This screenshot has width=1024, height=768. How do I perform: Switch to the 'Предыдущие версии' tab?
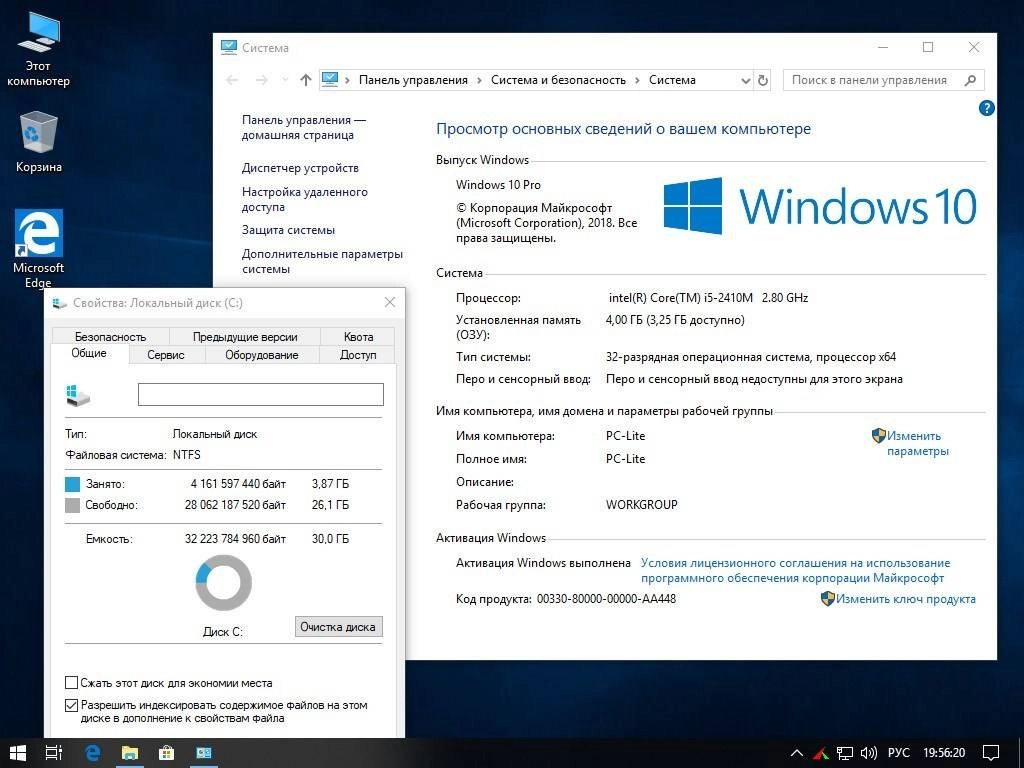coord(245,336)
